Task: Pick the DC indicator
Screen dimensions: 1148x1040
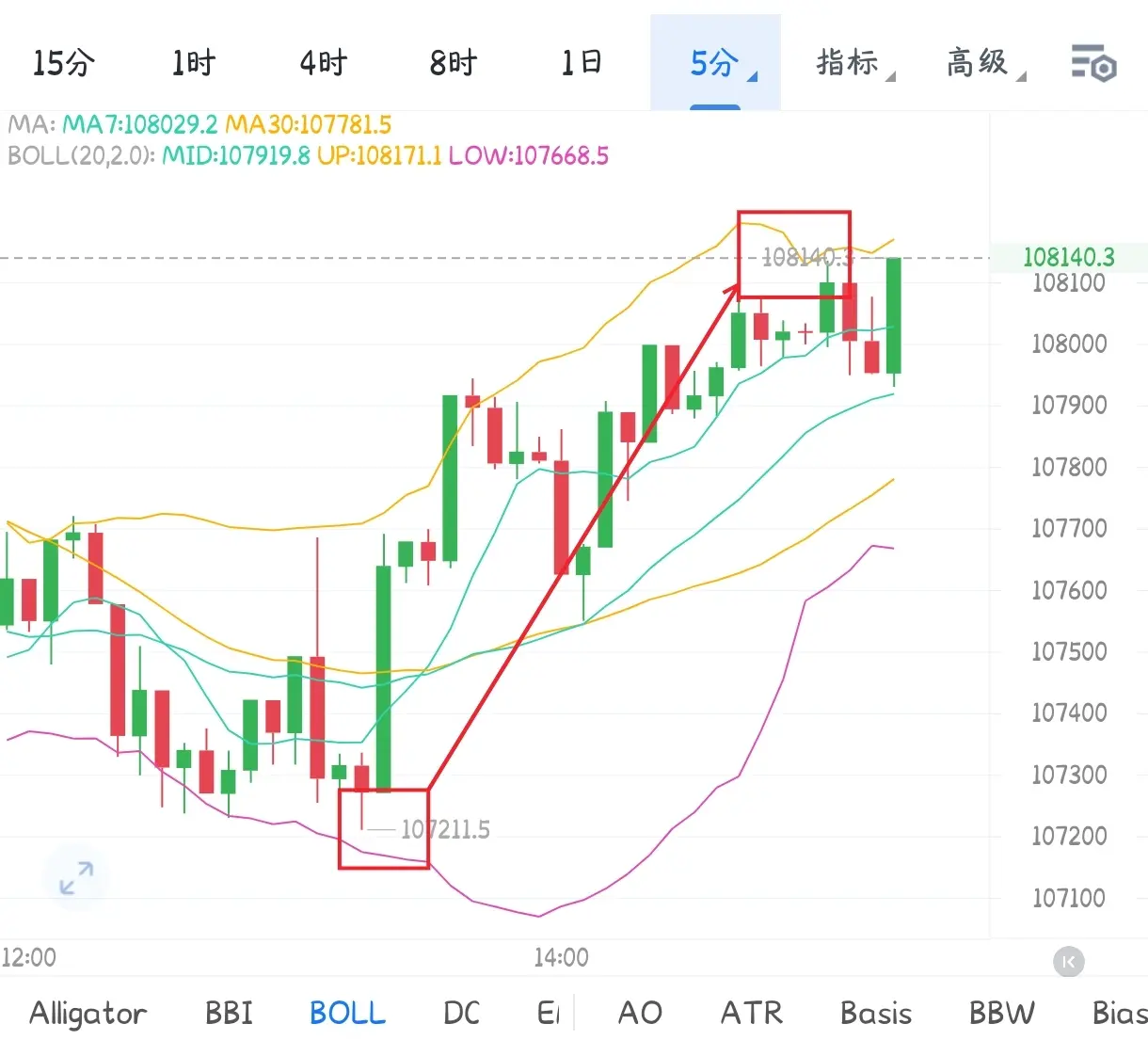Action: coord(461,1014)
